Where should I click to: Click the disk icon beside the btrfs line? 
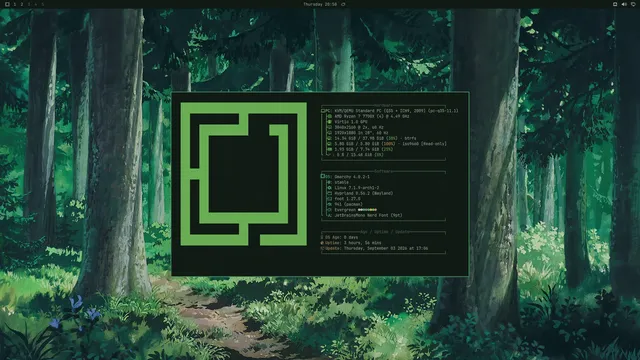coord(329,138)
